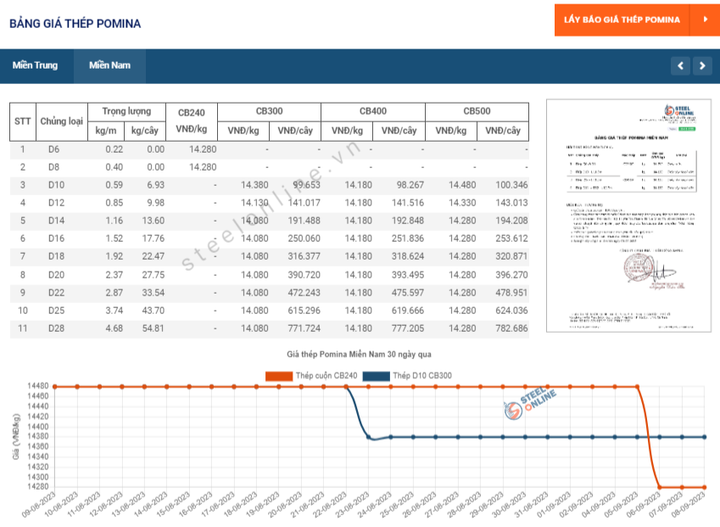
Task: Click the kg/m sub-header
Action: click(106, 131)
